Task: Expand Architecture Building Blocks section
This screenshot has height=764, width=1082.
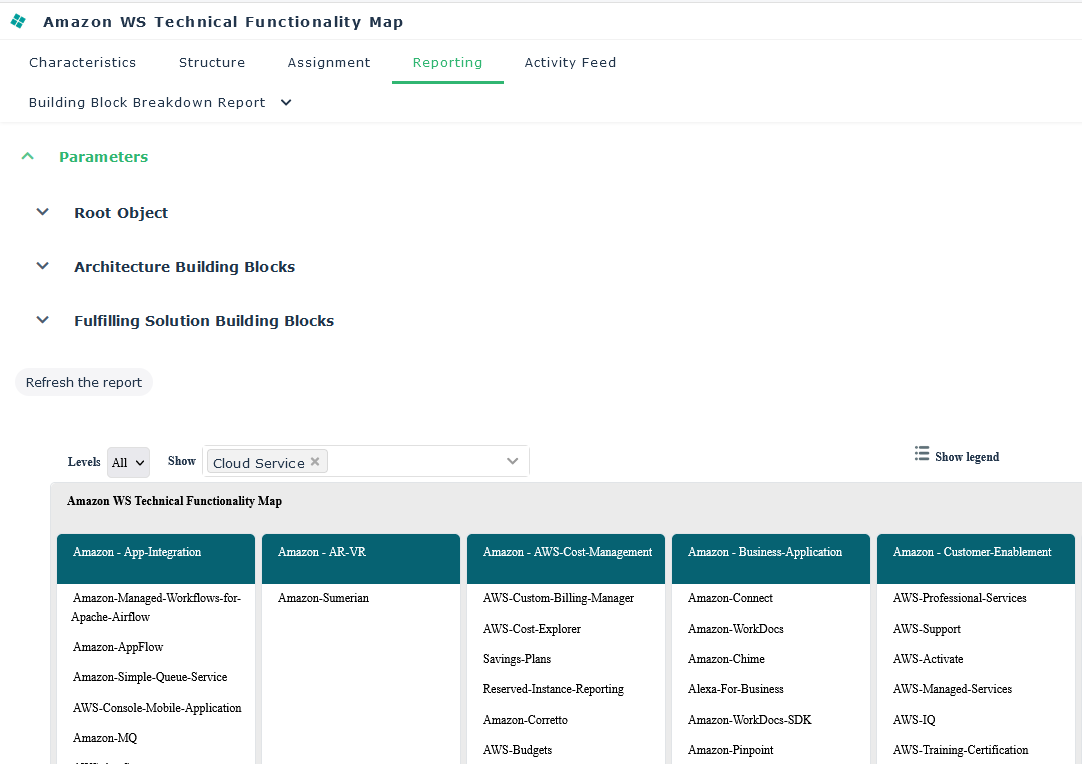Action: click(42, 266)
